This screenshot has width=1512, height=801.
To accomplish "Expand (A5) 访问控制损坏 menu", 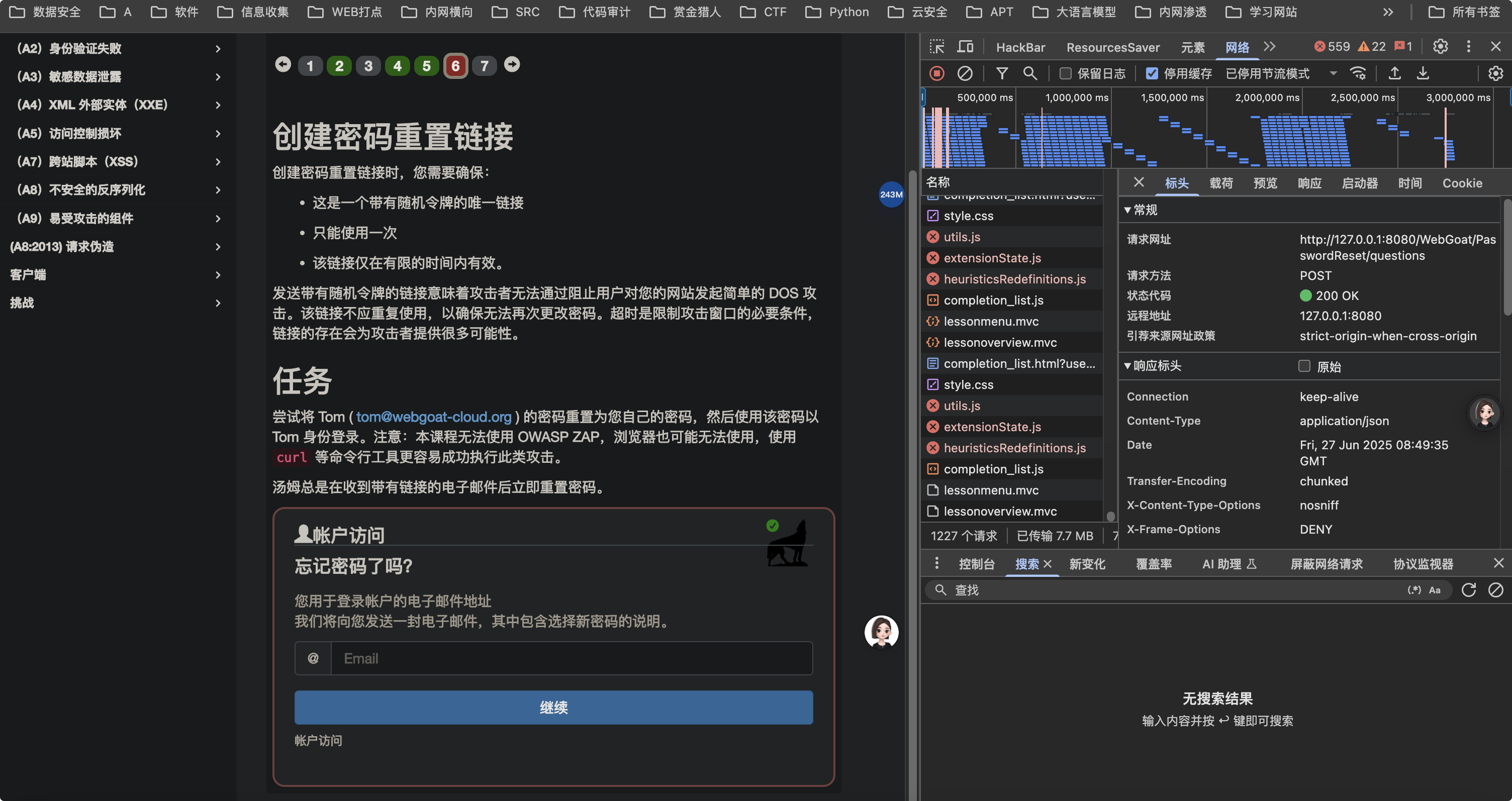I will click(x=118, y=134).
